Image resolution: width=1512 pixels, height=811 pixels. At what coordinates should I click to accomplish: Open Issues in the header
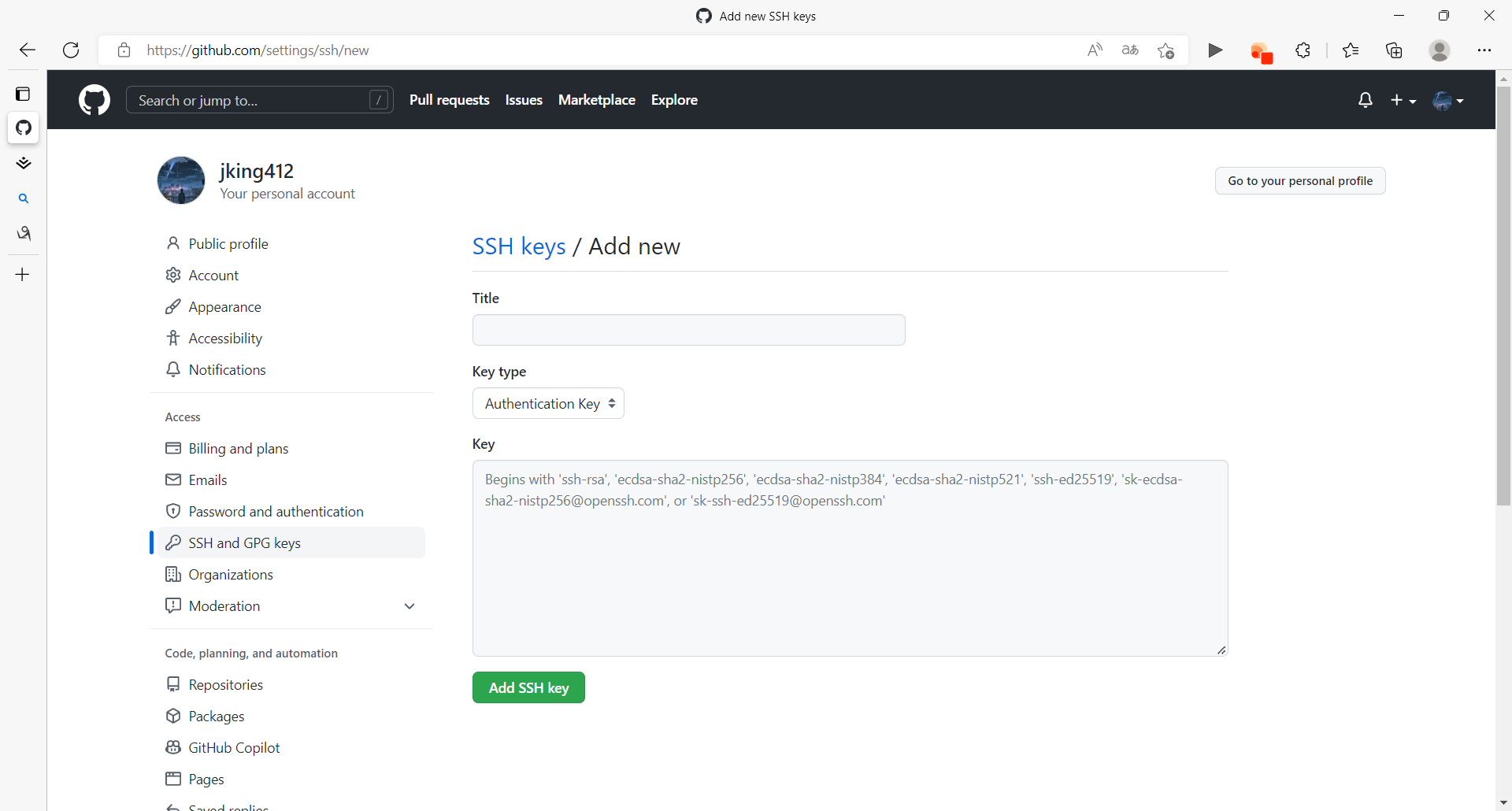click(x=524, y=100)
